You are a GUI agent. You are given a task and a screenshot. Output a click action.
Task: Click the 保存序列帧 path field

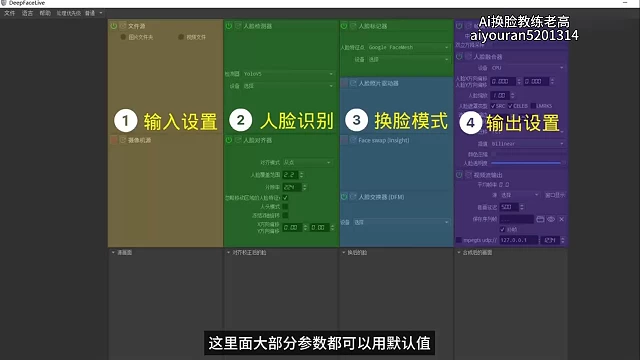pyautogui.click(x=516, y=219)
